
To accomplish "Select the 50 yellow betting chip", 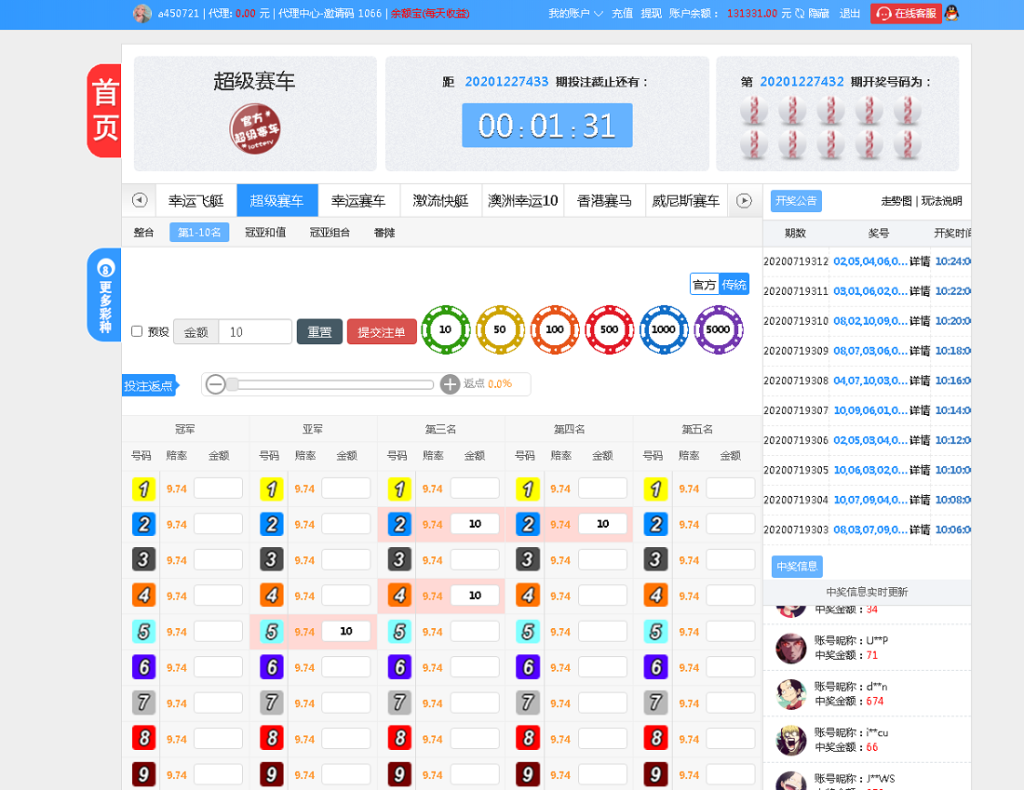I will pos(500,328).
